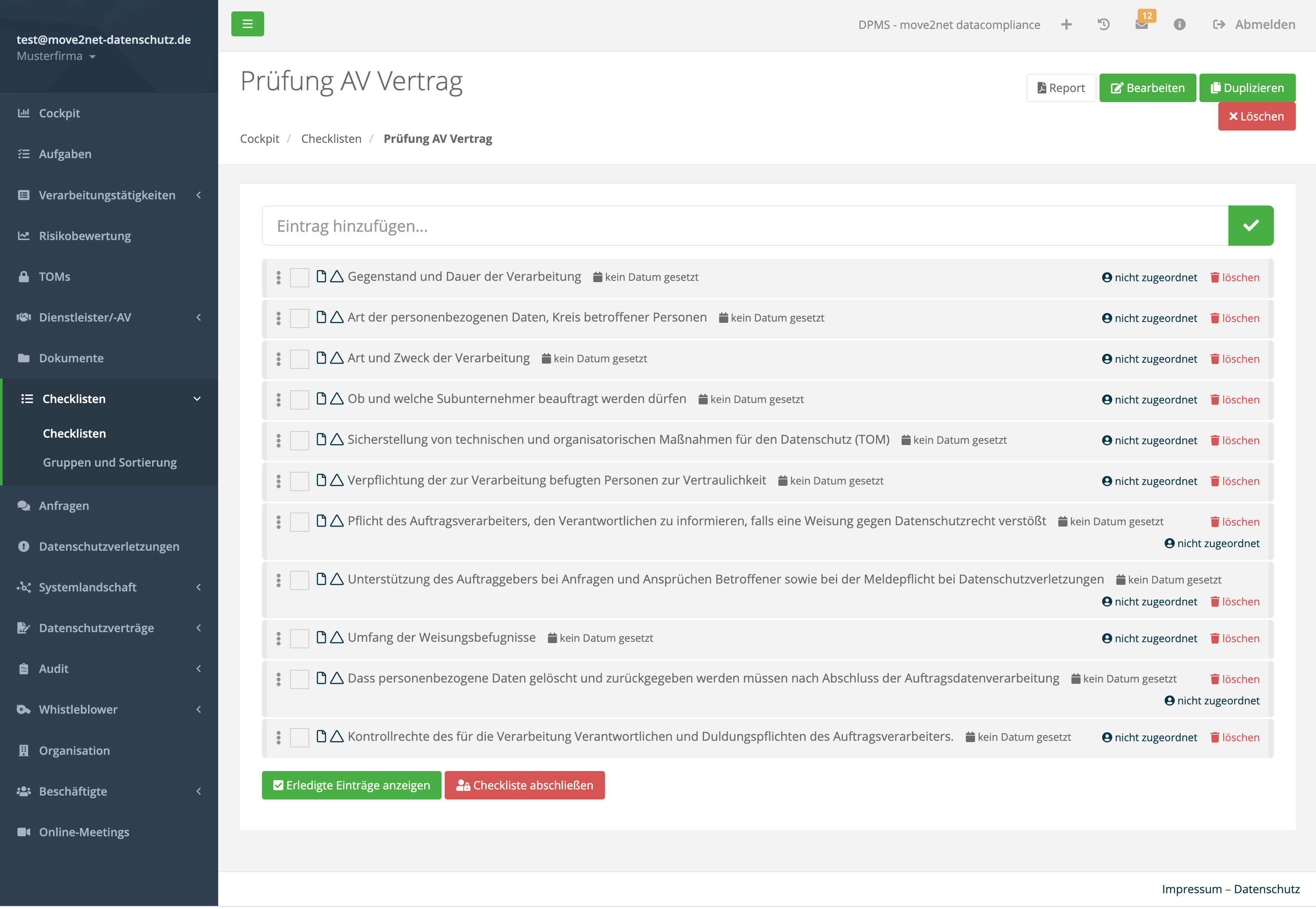Open Datenschutzverletzungen in sidebar
This screenshot has height=909, width=1316.
(109, 546)
